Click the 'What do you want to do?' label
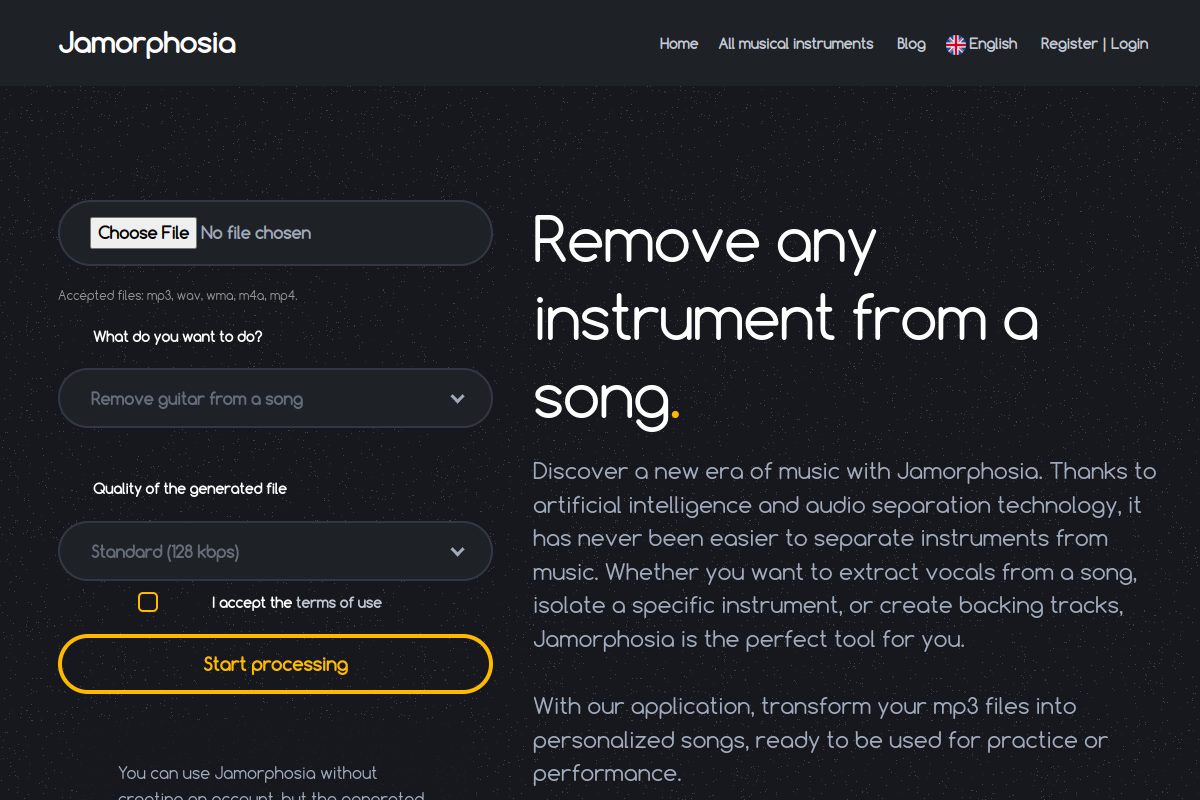This screenshot has width=1200, height=800. tap(178, 337)
